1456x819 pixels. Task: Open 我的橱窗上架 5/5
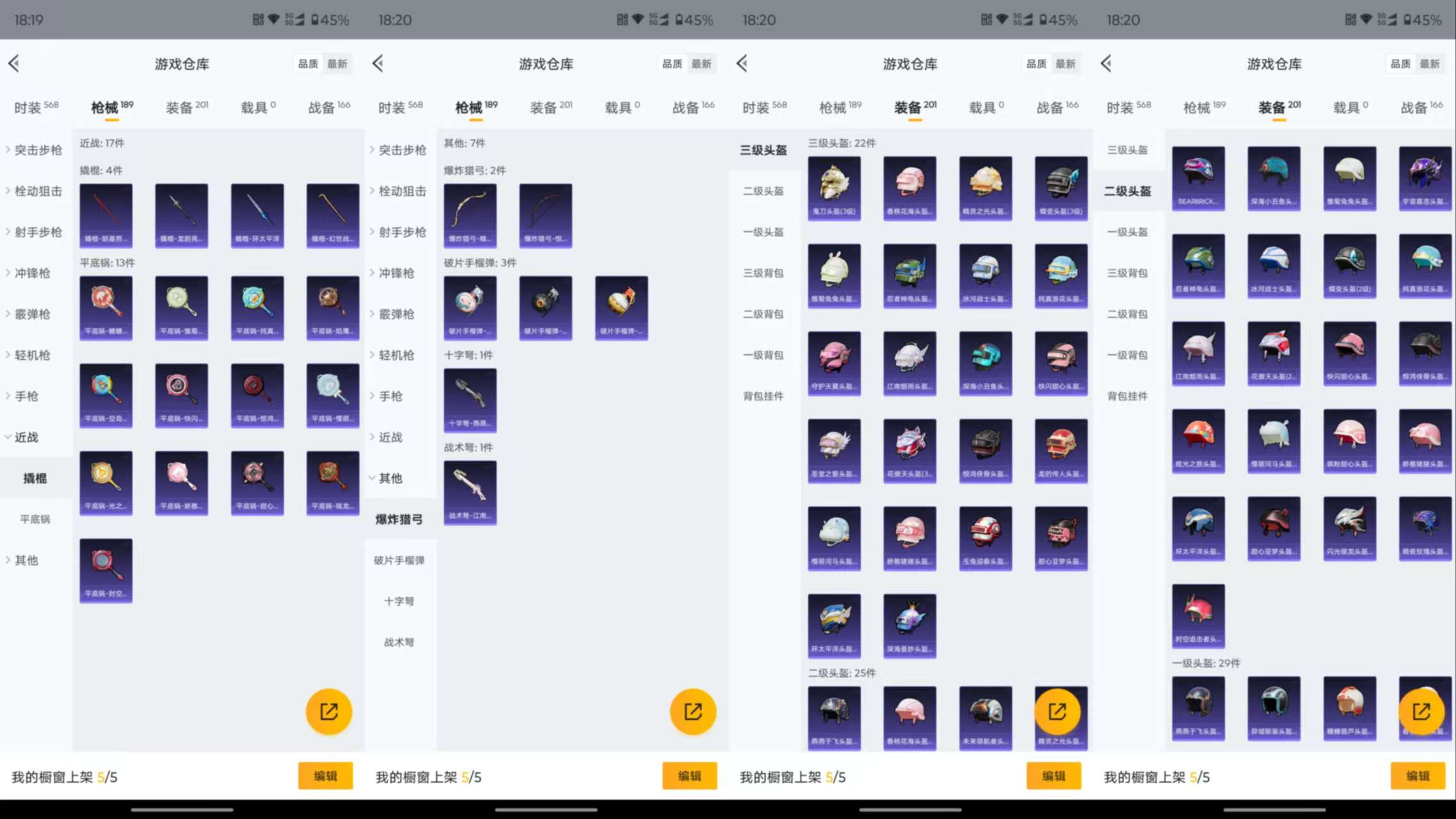coord(64,777)
